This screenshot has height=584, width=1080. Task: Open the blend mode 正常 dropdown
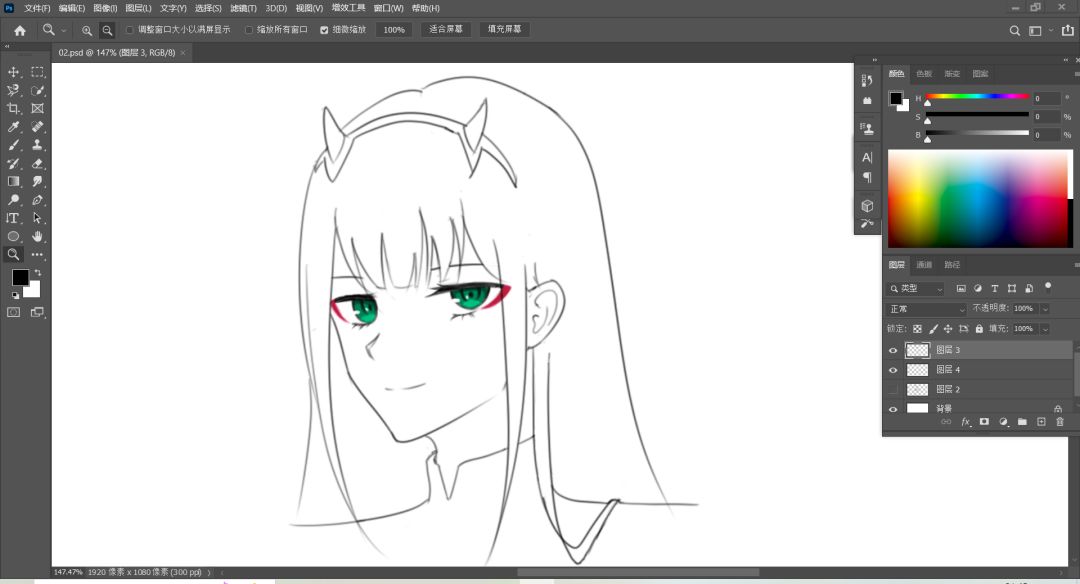tap(926, 309)
